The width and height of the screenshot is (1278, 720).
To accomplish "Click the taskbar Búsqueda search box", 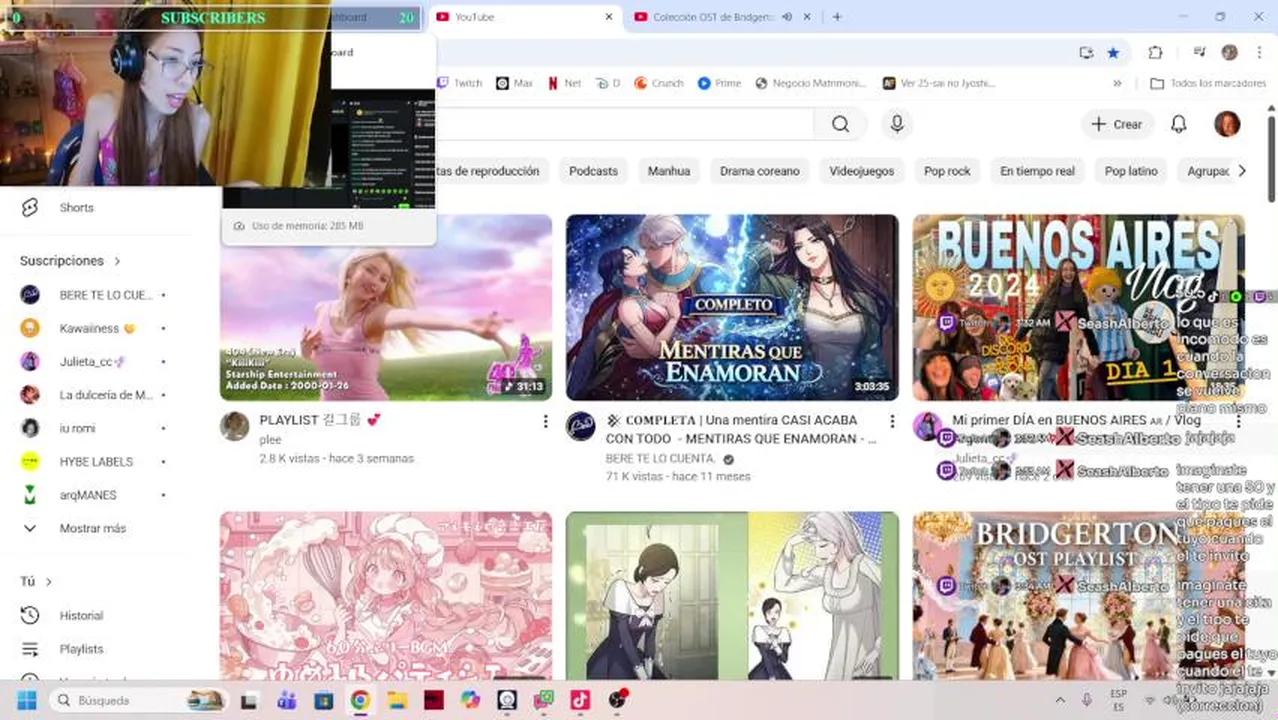I will 140,700.
